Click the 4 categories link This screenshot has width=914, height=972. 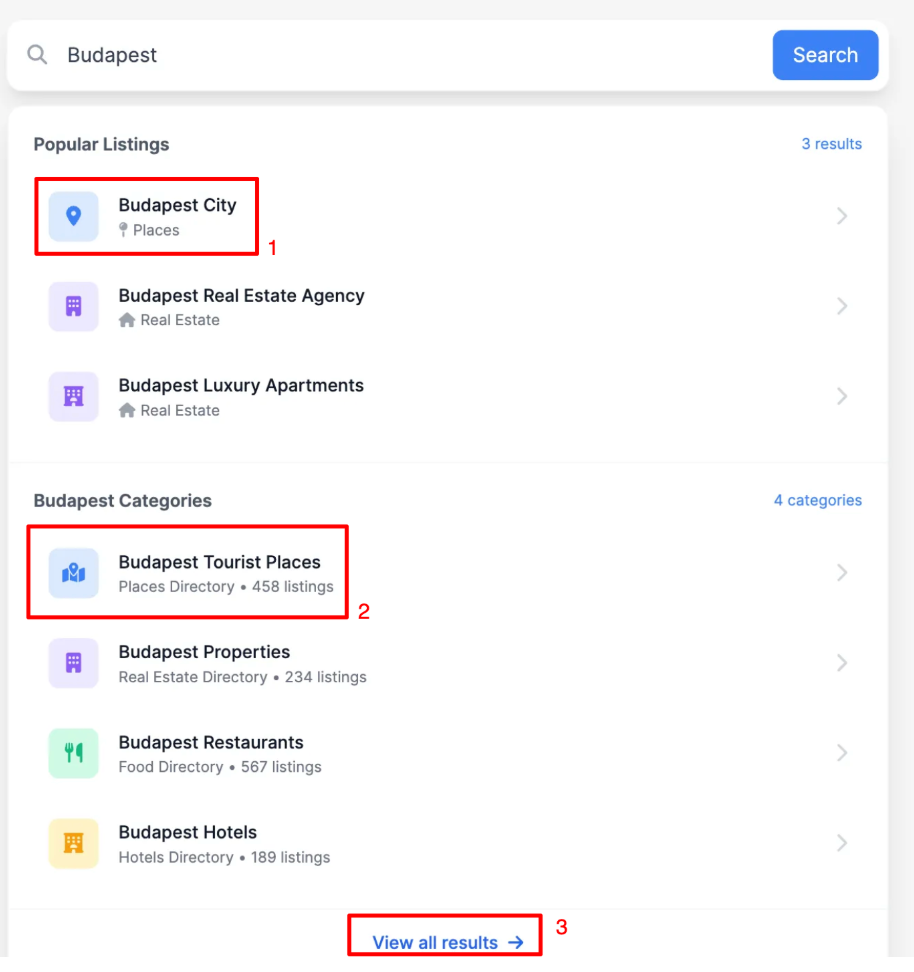[x=817, y=500]
